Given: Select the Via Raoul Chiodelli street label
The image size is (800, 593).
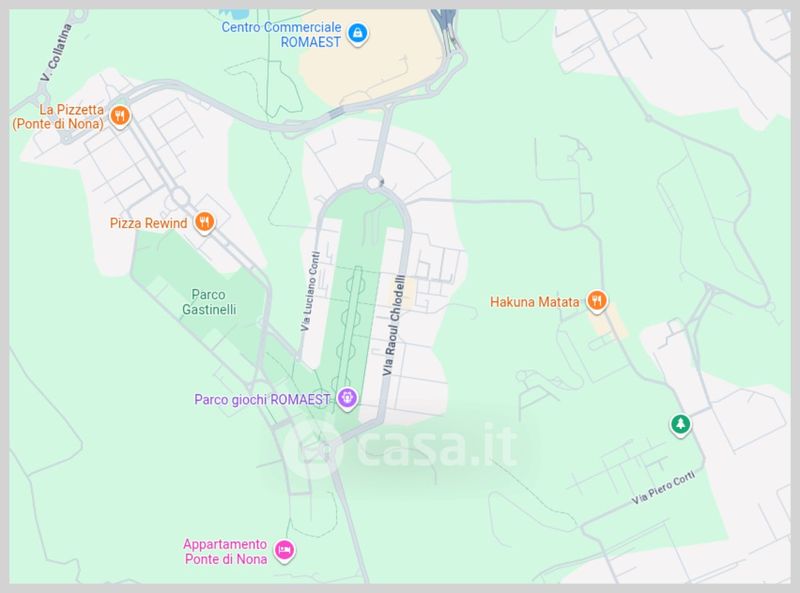Looking at the screenshot, I should (x=394, y=326).
